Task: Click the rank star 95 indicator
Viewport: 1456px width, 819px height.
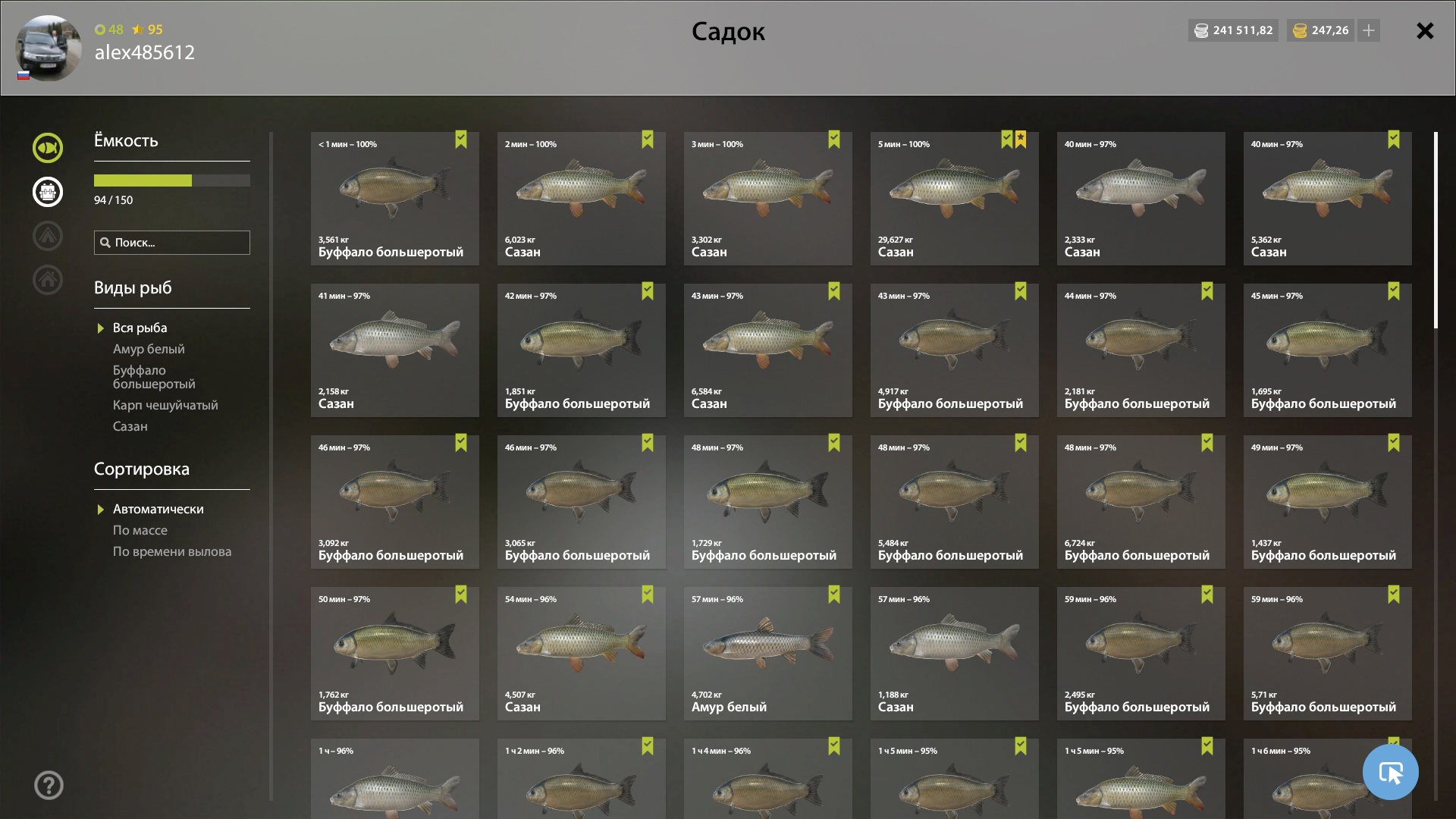Action: (x=147, y=30)
